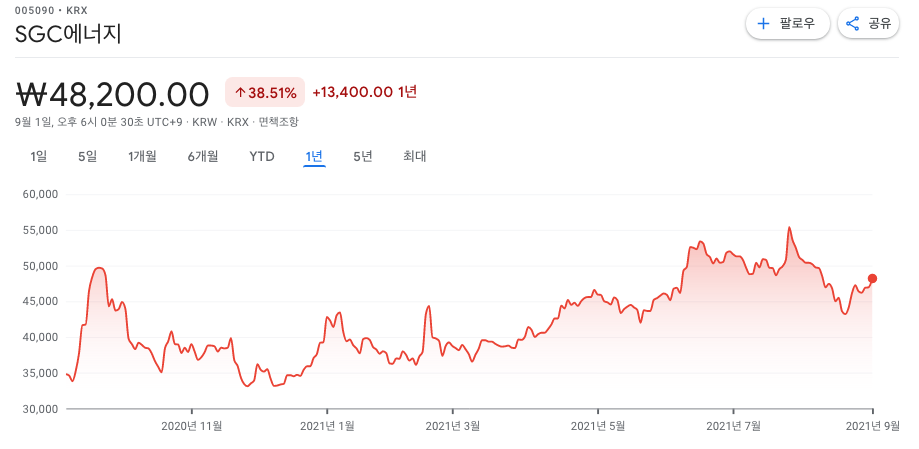Click the 55,000 y-axis label

pos(41,230)
